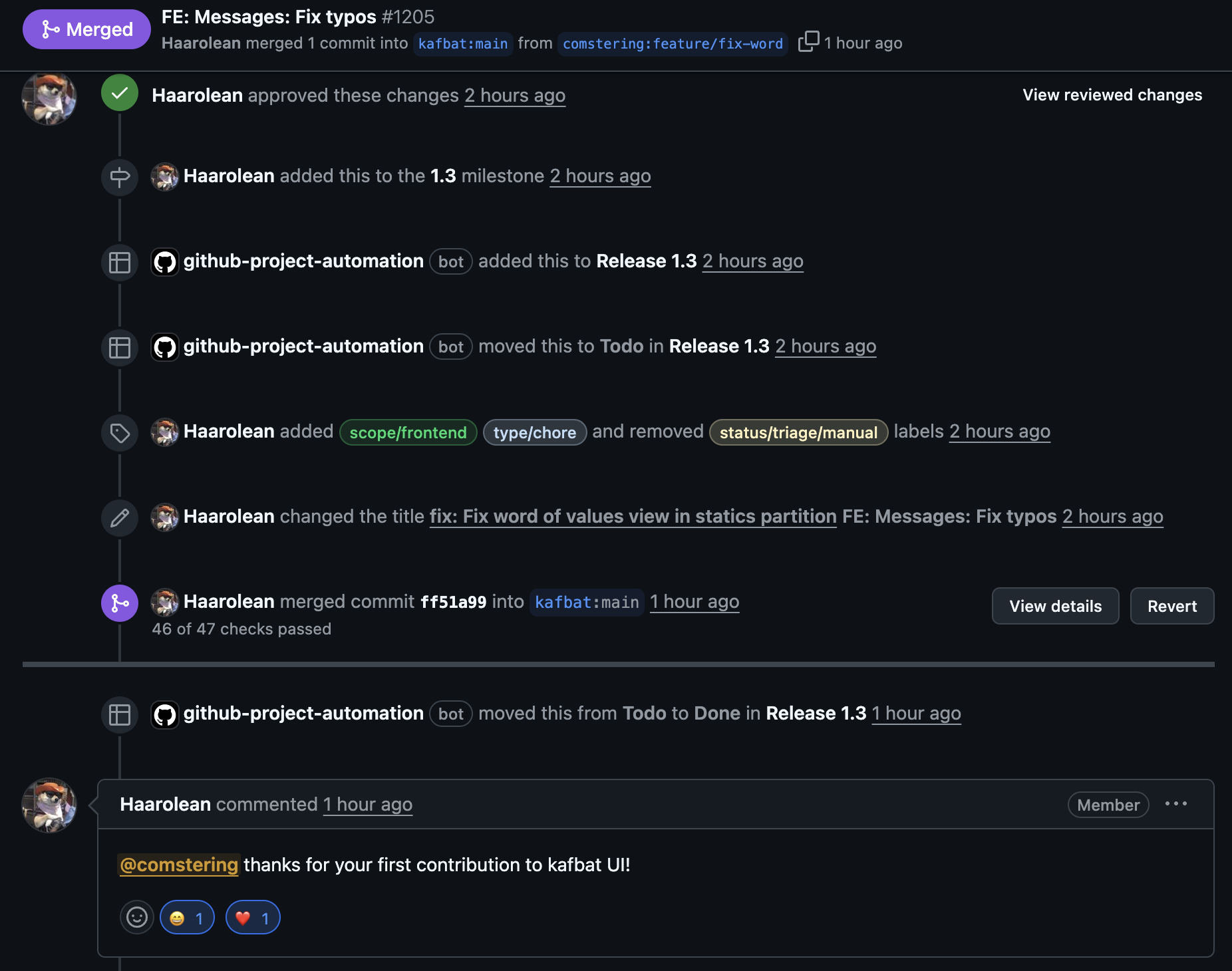Open View details for the merge

pyautogui.click(x=1055, y=606)
